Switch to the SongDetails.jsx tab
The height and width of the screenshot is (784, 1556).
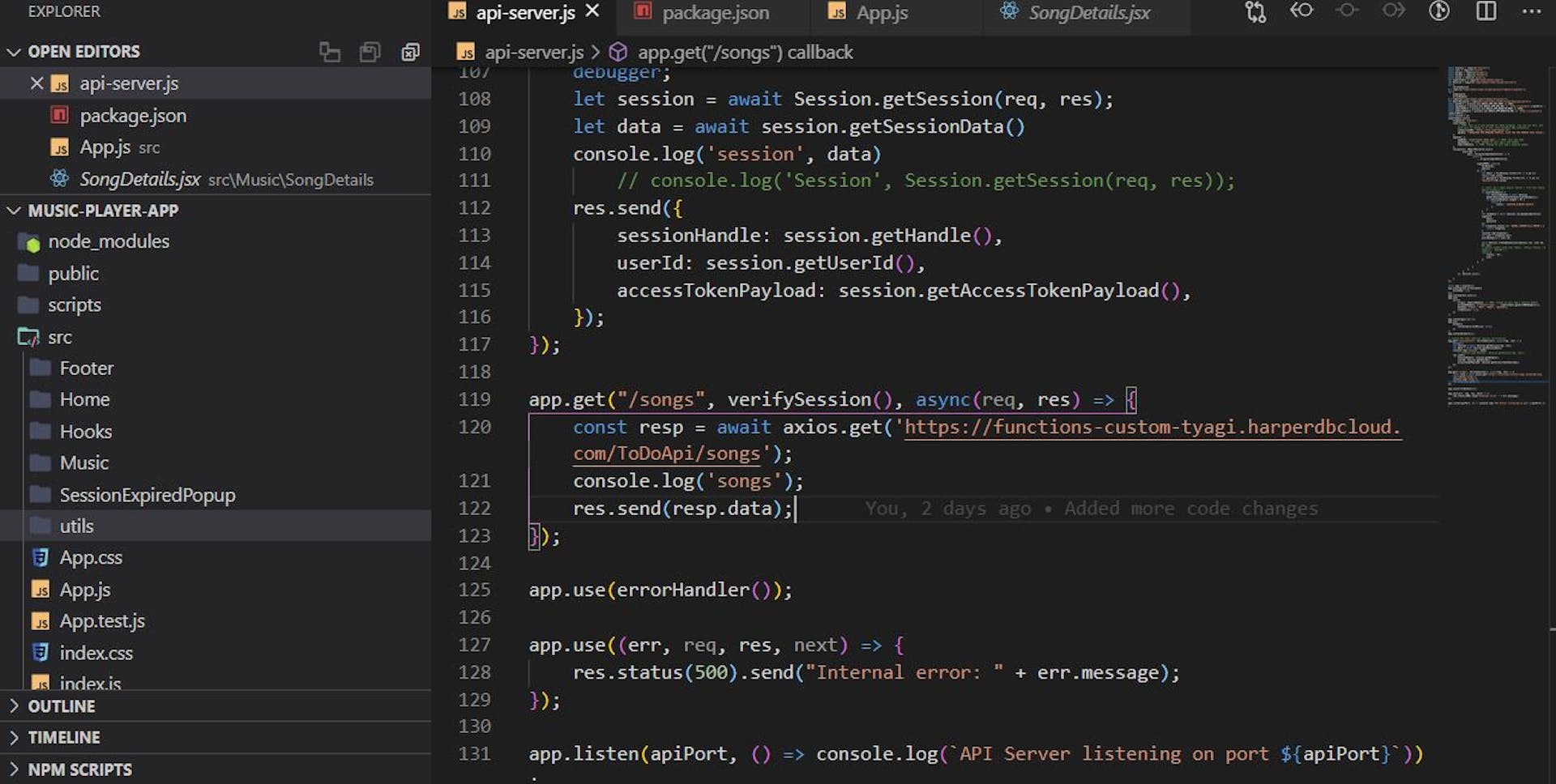[x=1088, y=13]
